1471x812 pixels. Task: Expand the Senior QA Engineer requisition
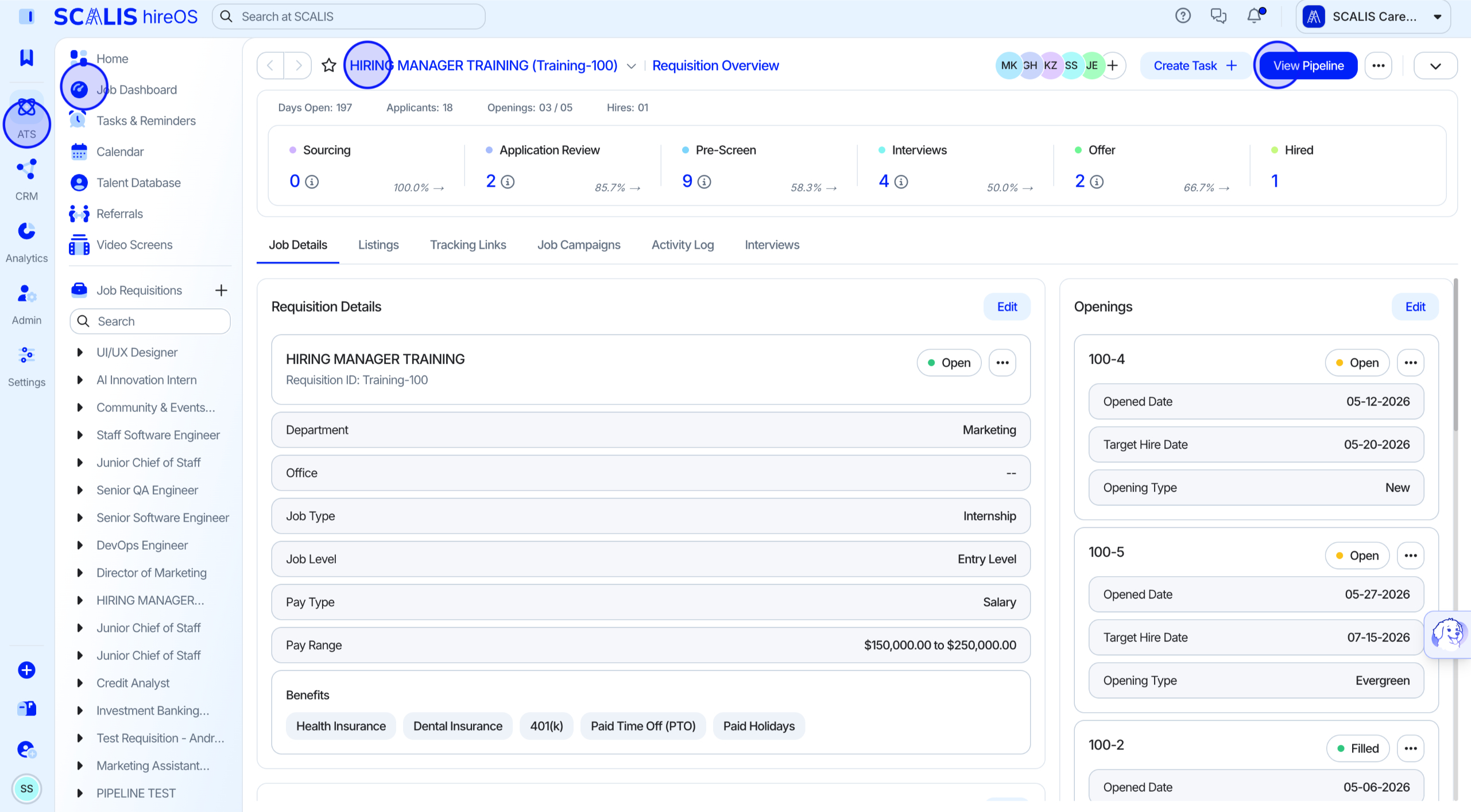tap(80, 490)
